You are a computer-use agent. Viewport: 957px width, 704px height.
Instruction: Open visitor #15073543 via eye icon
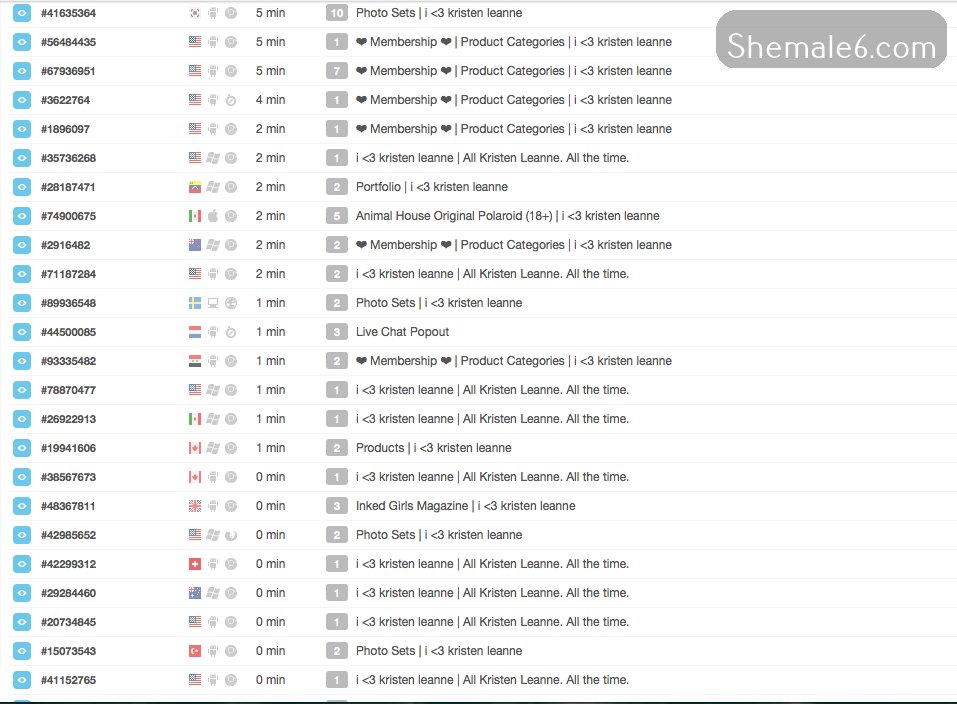22,651
